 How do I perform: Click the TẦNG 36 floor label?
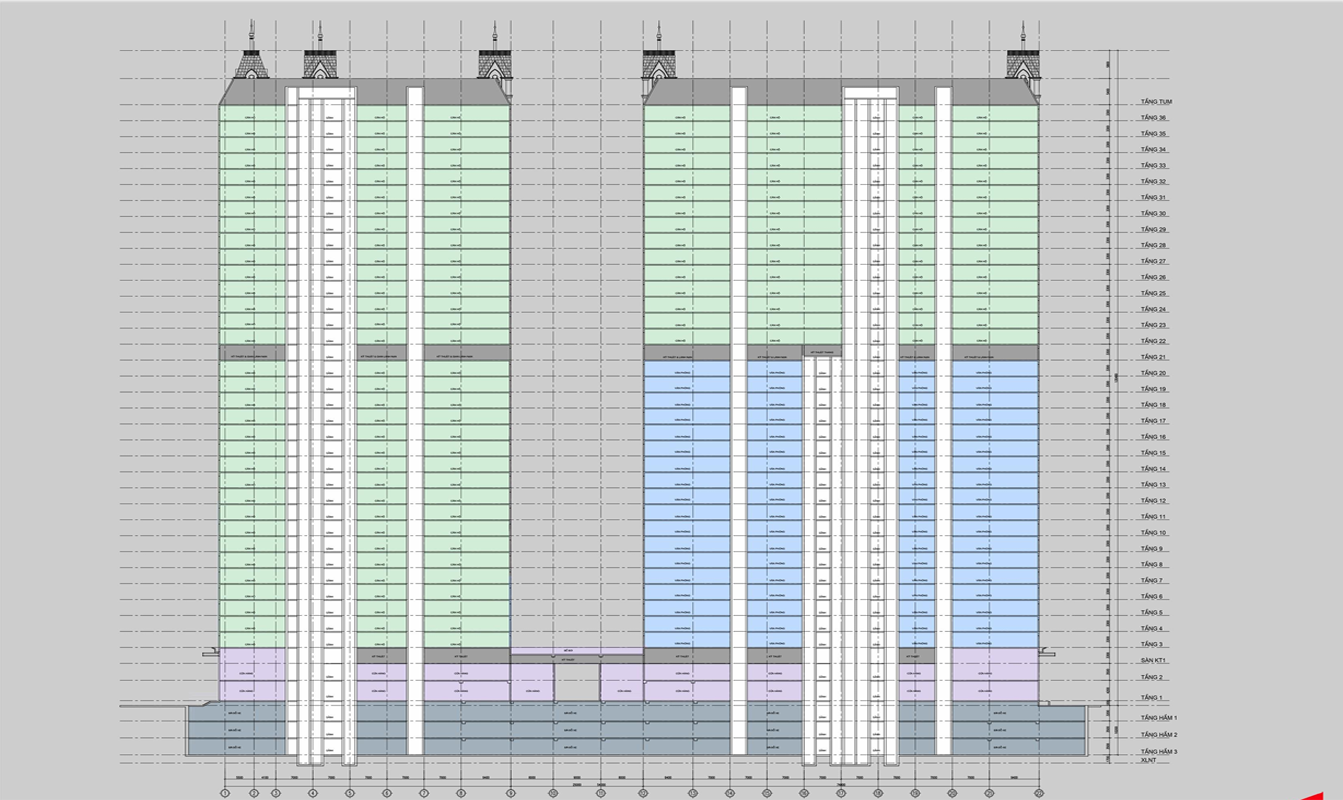[x=1153, y=118]
